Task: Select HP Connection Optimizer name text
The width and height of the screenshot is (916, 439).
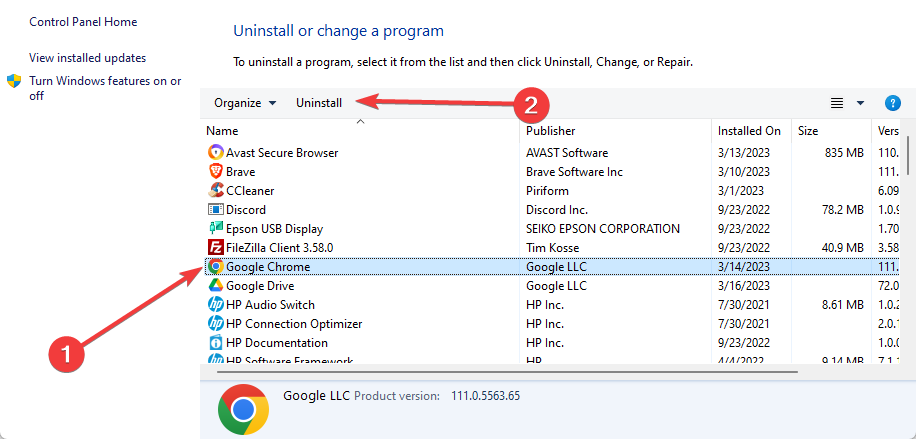Action: pyautogui.click(x=294, y=323)
